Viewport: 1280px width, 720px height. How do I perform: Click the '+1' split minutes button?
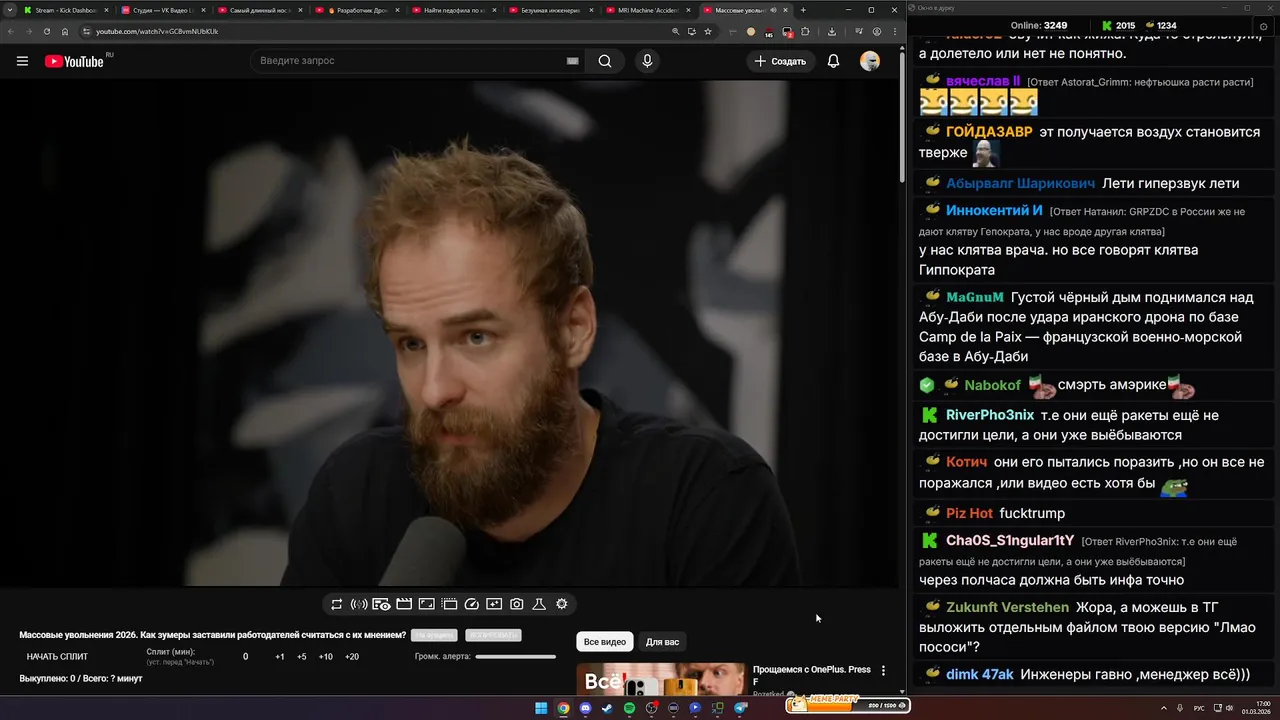pos(280,657)
